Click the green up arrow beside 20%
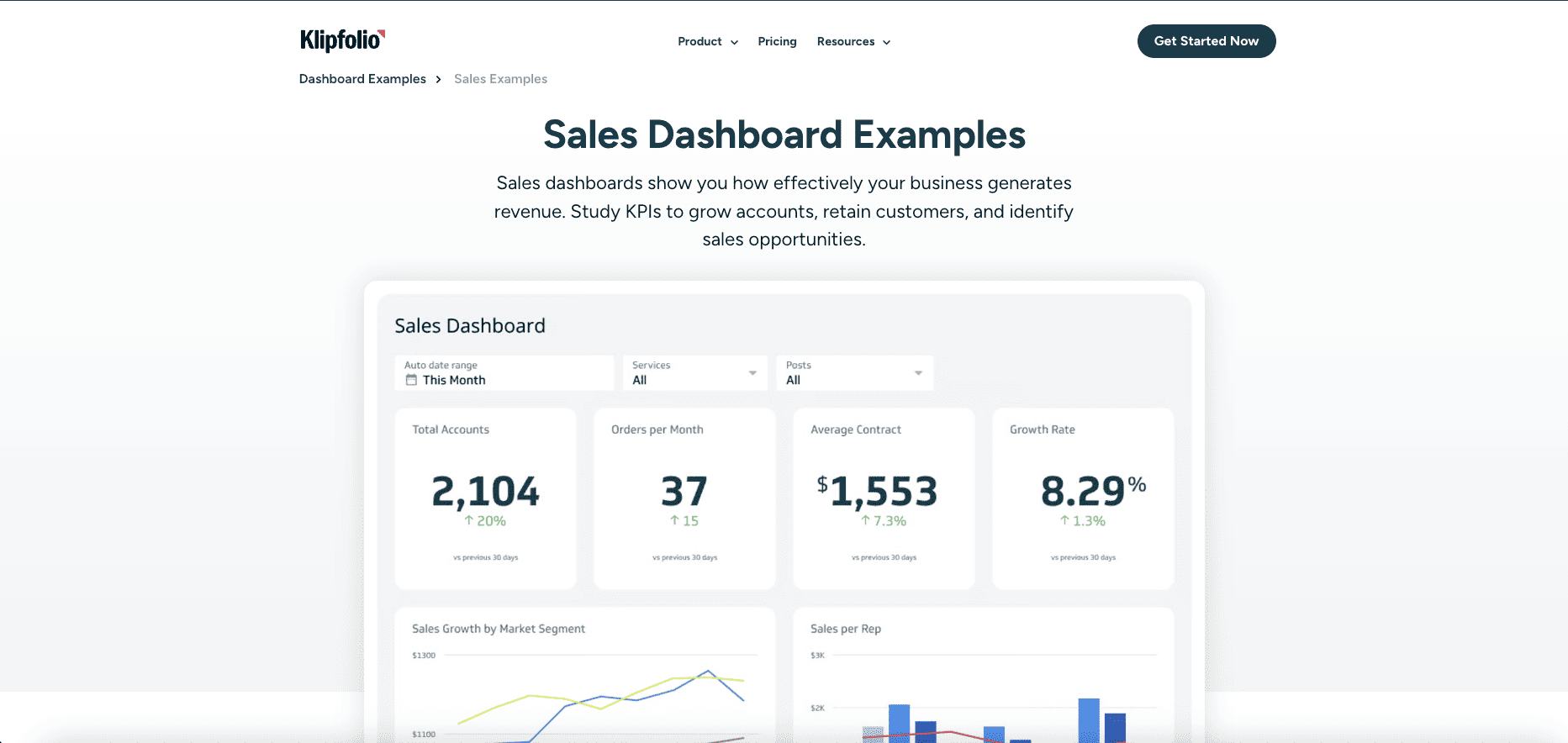Screen dimensions: 1568x743 point(469,521)
